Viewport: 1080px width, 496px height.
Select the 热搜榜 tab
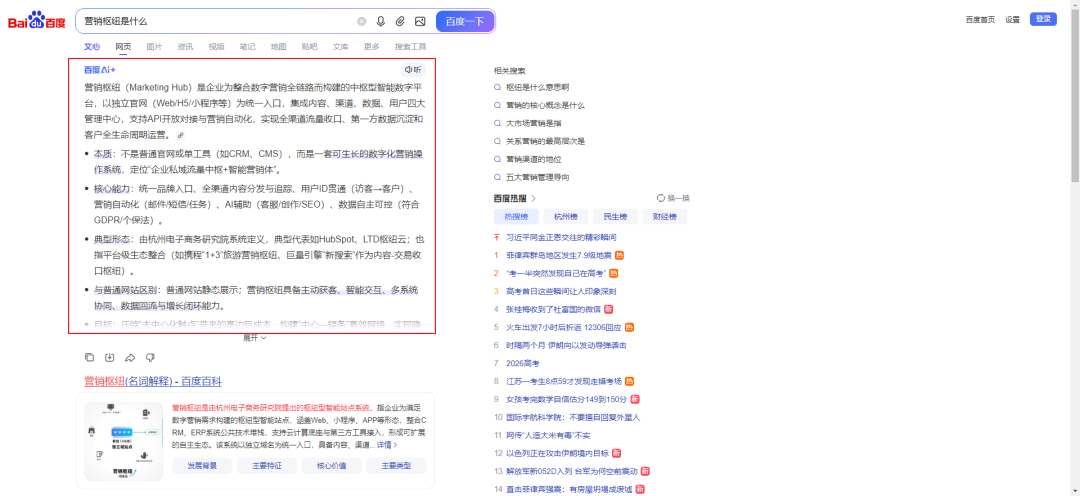[x=516, y=216]
